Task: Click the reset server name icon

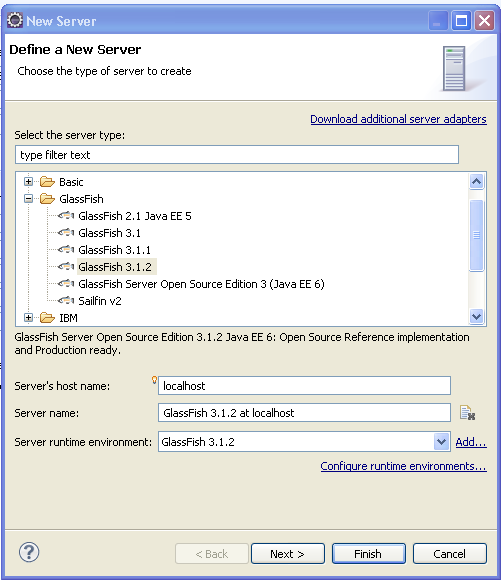Action: pos(467,412)
